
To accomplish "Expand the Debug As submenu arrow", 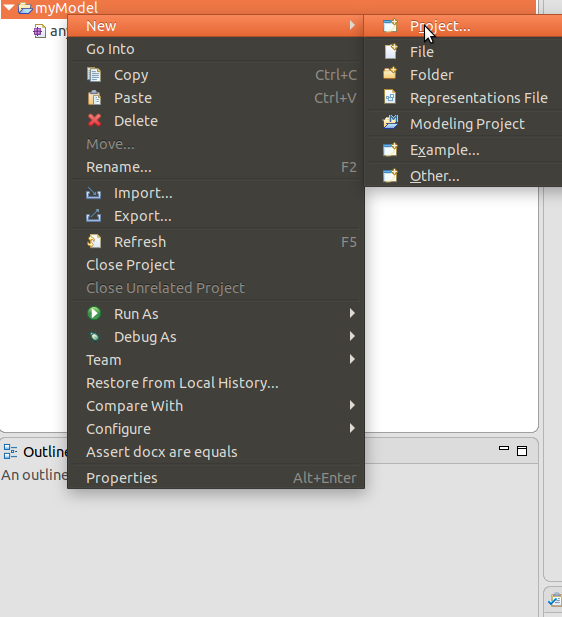I will (x=352, y=336).
